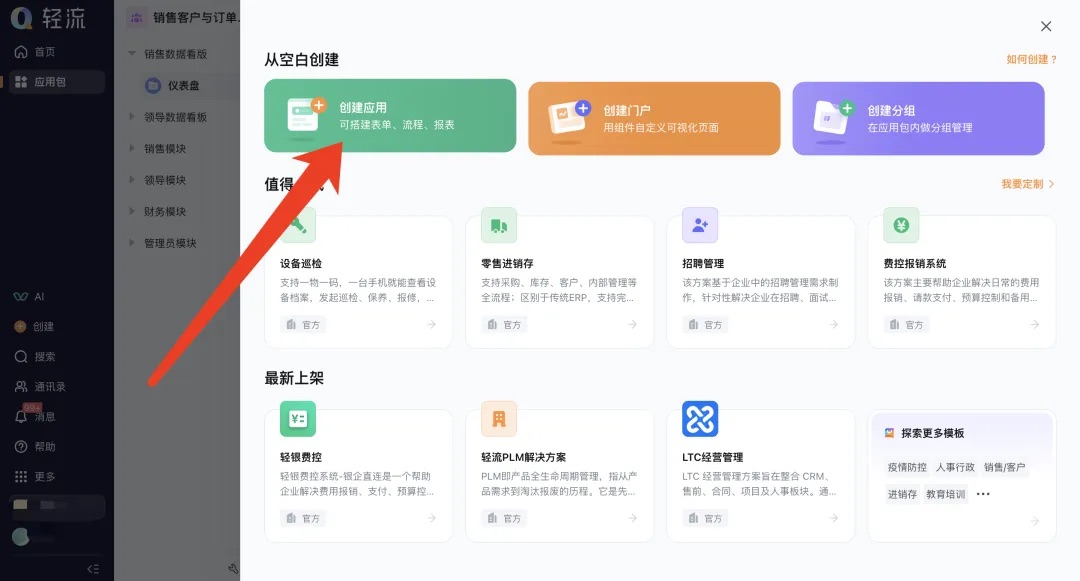Expand 领导数据看板 tree group
This screenshot has width=1080, height=581.
[132, 117]
